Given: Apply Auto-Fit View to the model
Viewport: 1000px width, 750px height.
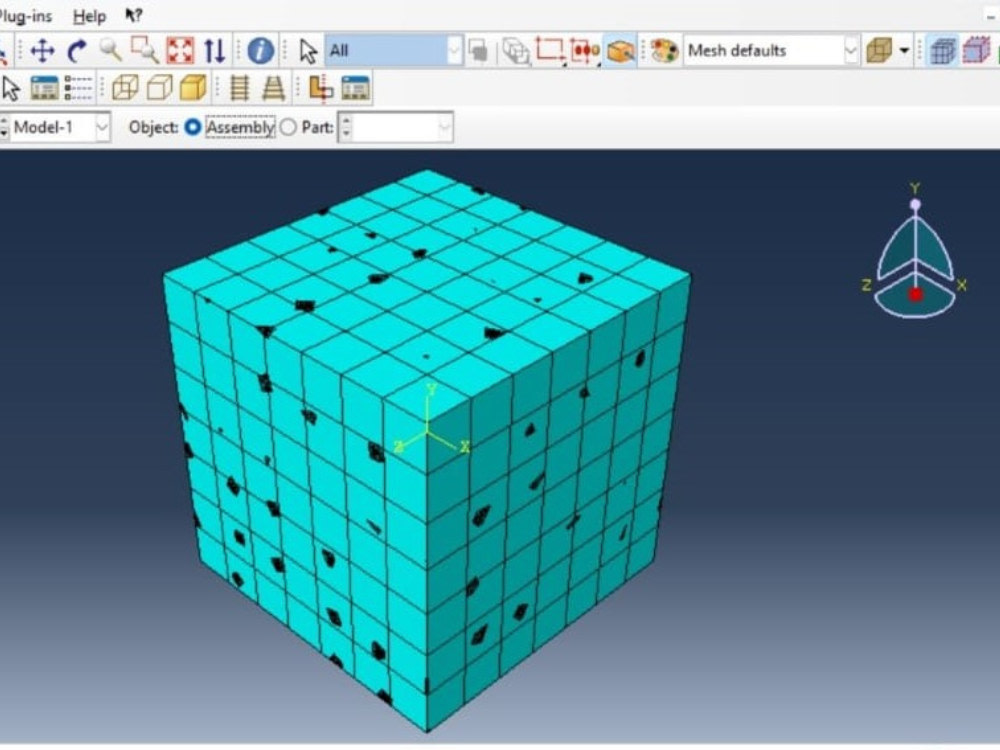Looking at the screenshot, I should click(180, 49).
